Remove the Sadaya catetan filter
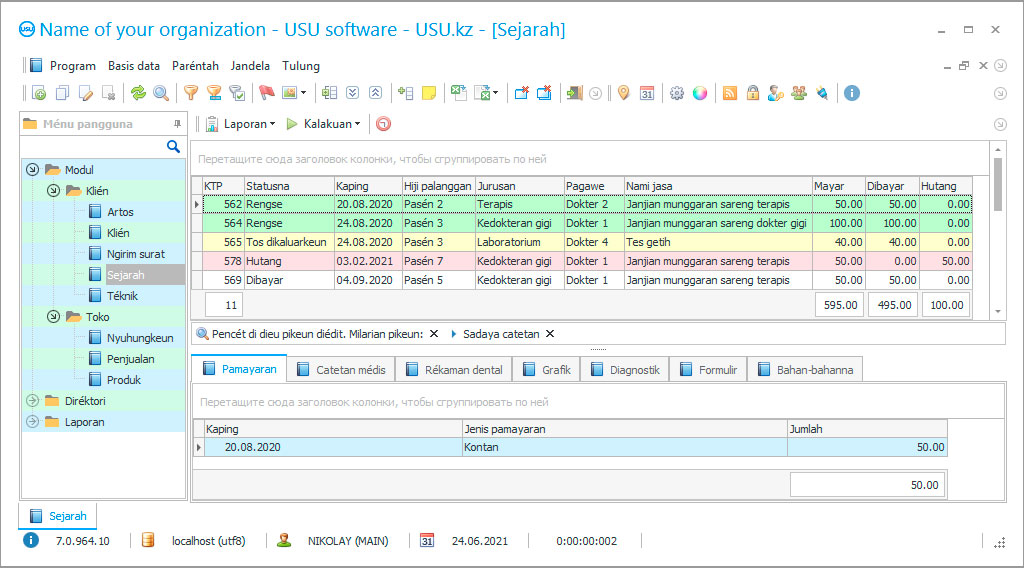This screenshot has width=1024, height=568. pos(550,334)
